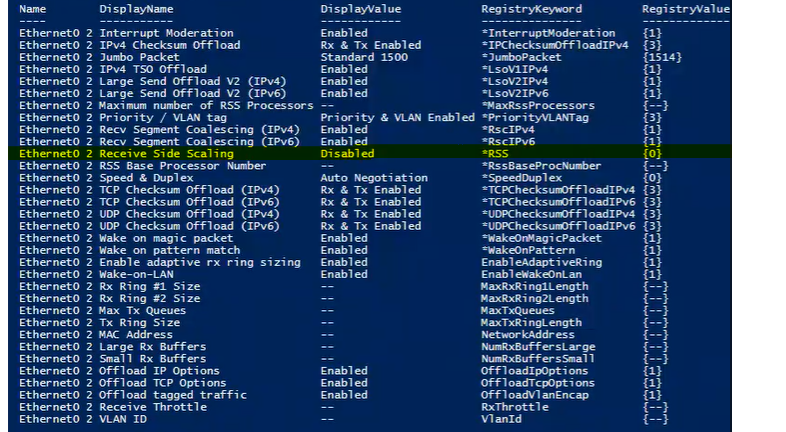Click the *JumboPacket registry keyword
The width and height of the screenshot is (786, 432).
coord(521,57)
